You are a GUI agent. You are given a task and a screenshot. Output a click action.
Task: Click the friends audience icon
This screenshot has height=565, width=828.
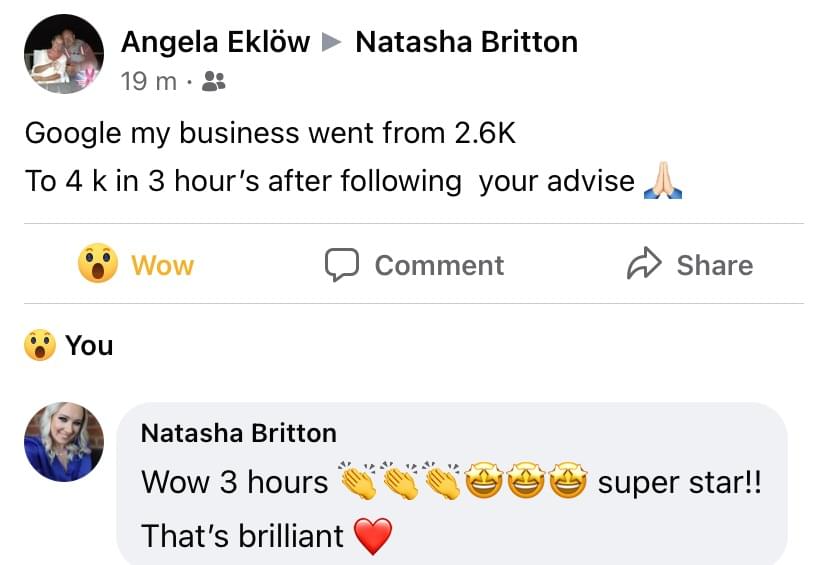[x=213, y=82]
